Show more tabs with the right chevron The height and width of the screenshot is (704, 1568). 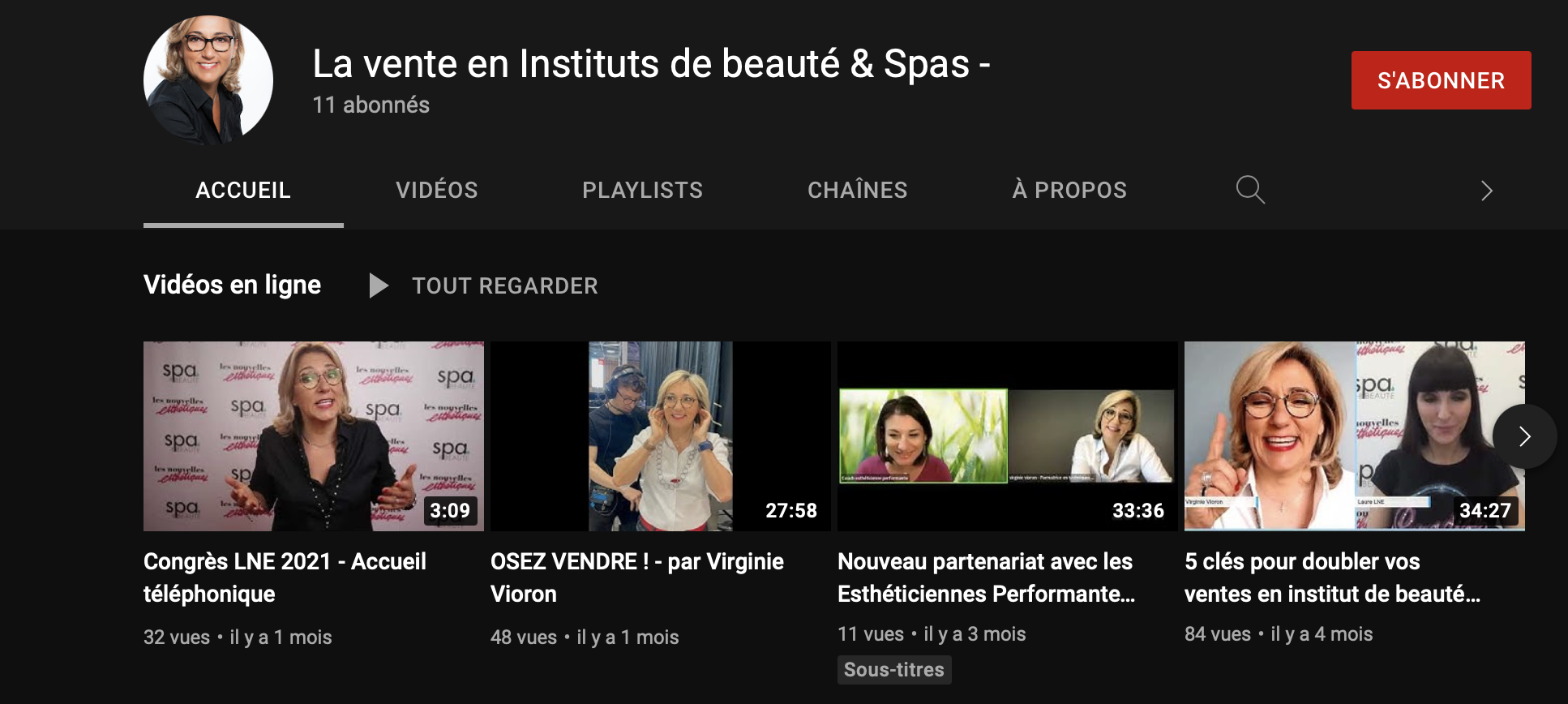point(1486,191)
